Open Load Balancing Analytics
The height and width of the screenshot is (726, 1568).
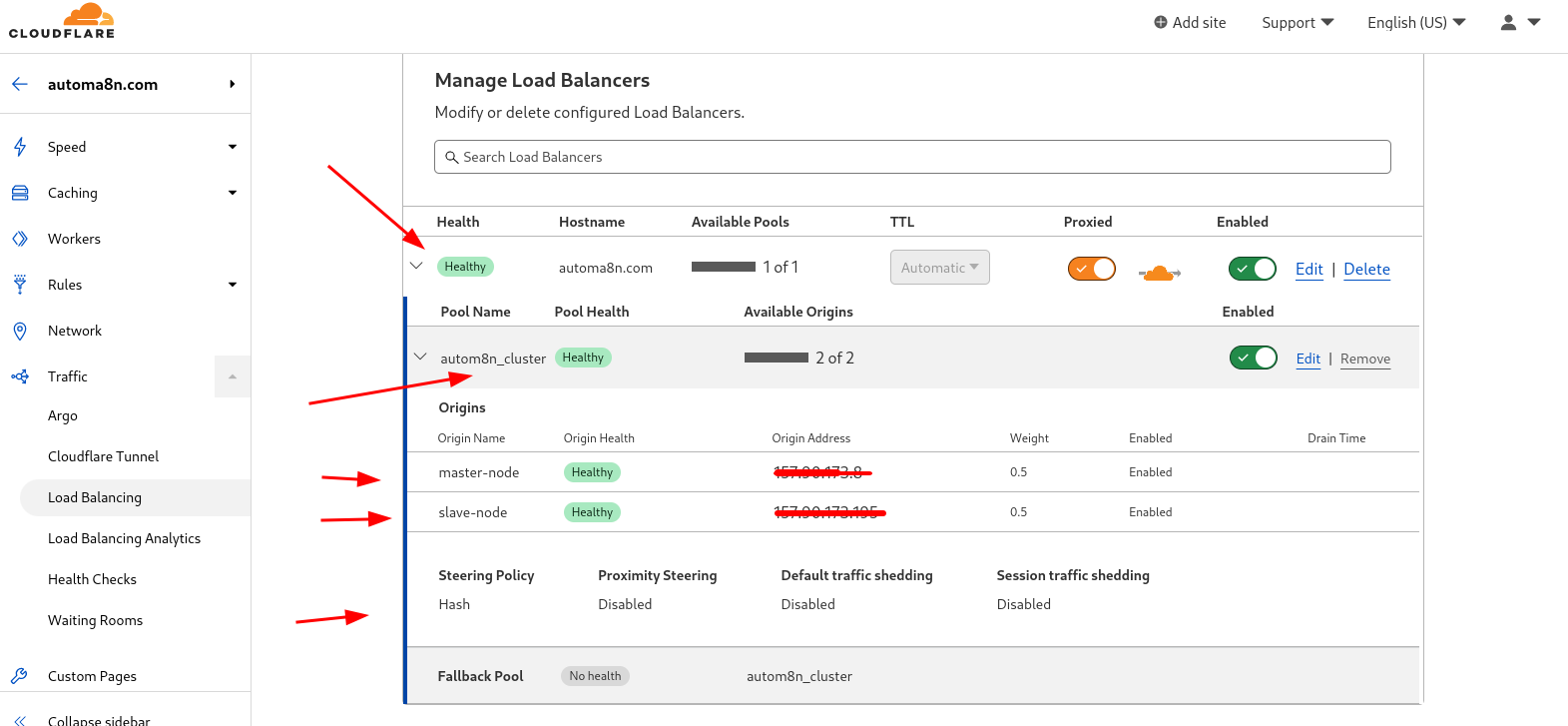(x=125, y=538)
